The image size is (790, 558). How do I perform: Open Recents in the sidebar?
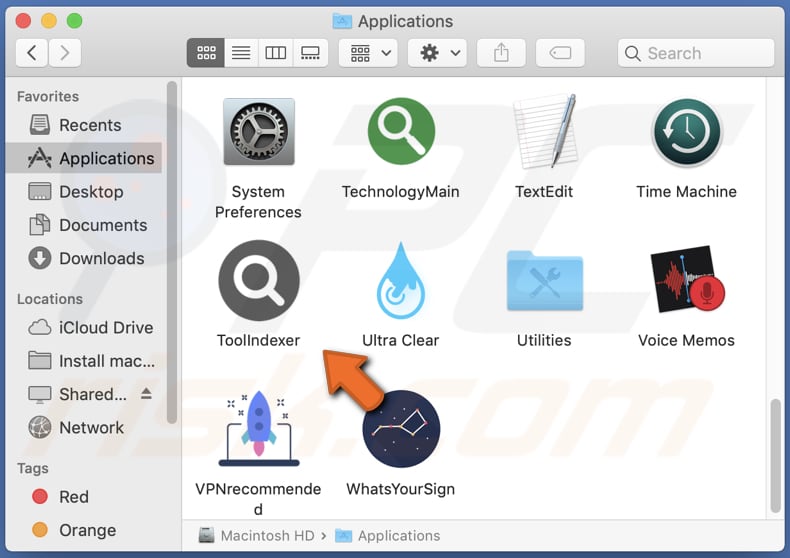(x=84, y=125)
